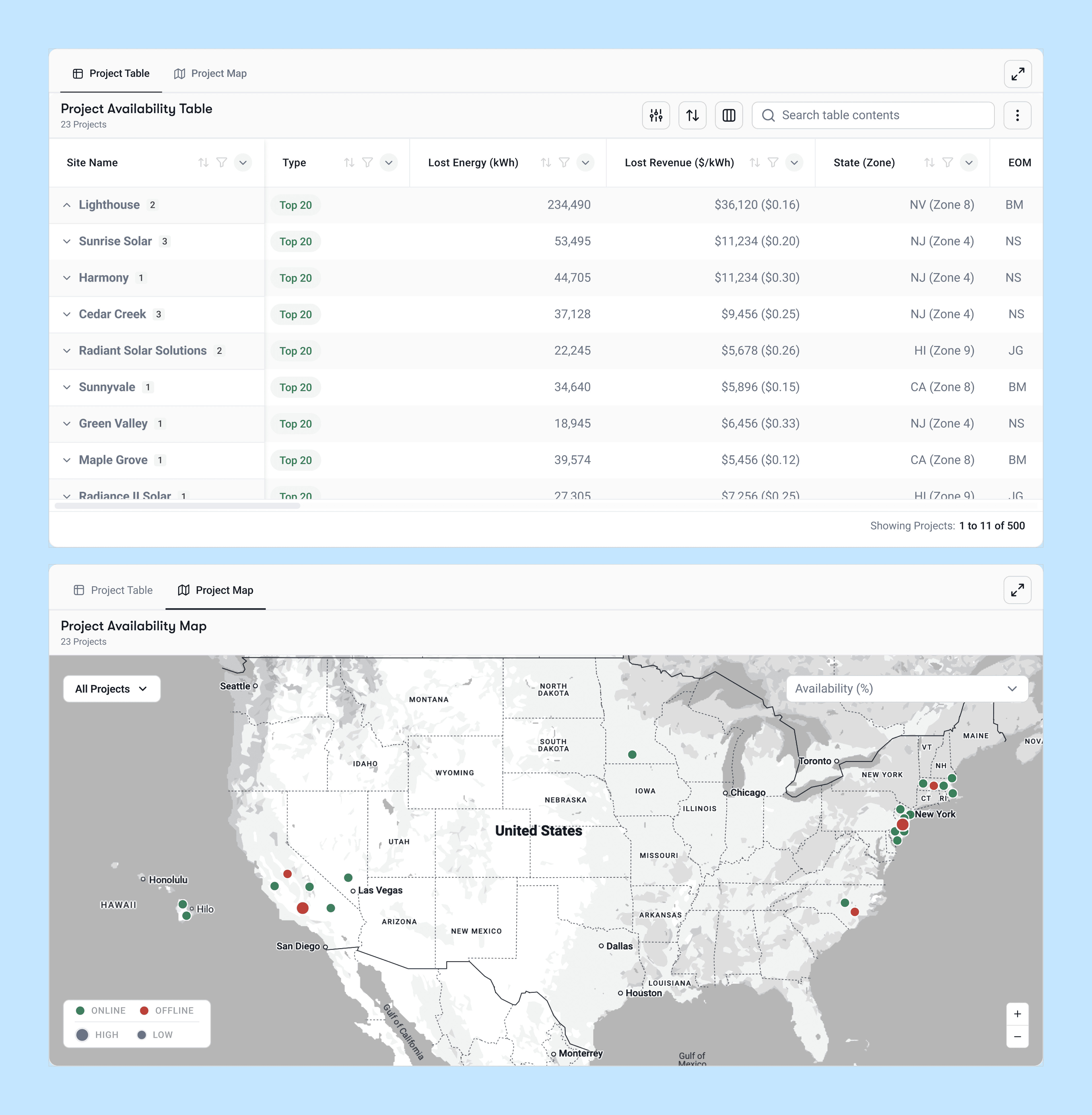1092x1115 pixels.
Task: Collapse the Lighthouse row group
Action: point(67,205)
